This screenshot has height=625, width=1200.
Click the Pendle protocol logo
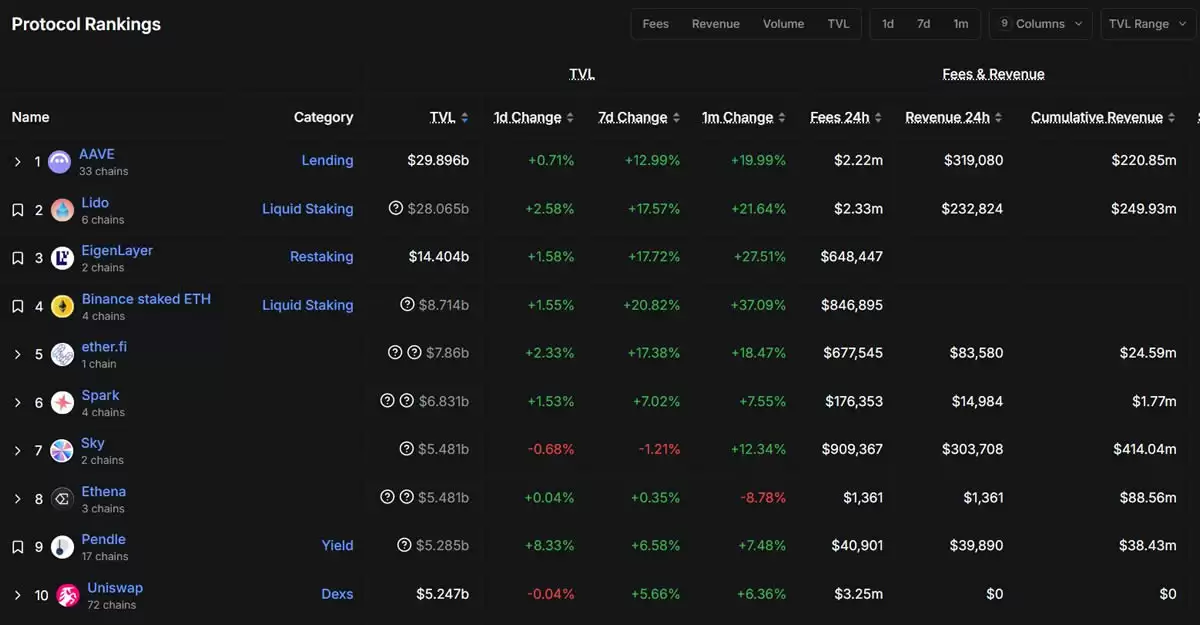62,546
